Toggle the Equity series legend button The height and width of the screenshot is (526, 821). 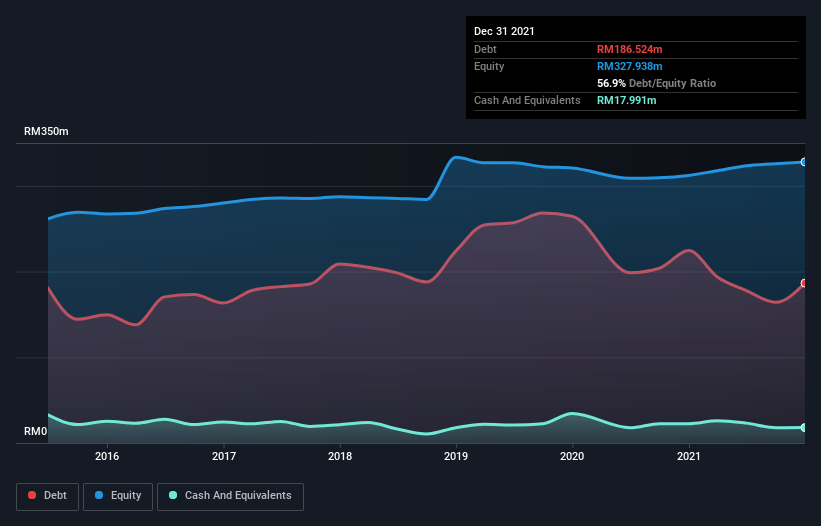click(118, 496)
